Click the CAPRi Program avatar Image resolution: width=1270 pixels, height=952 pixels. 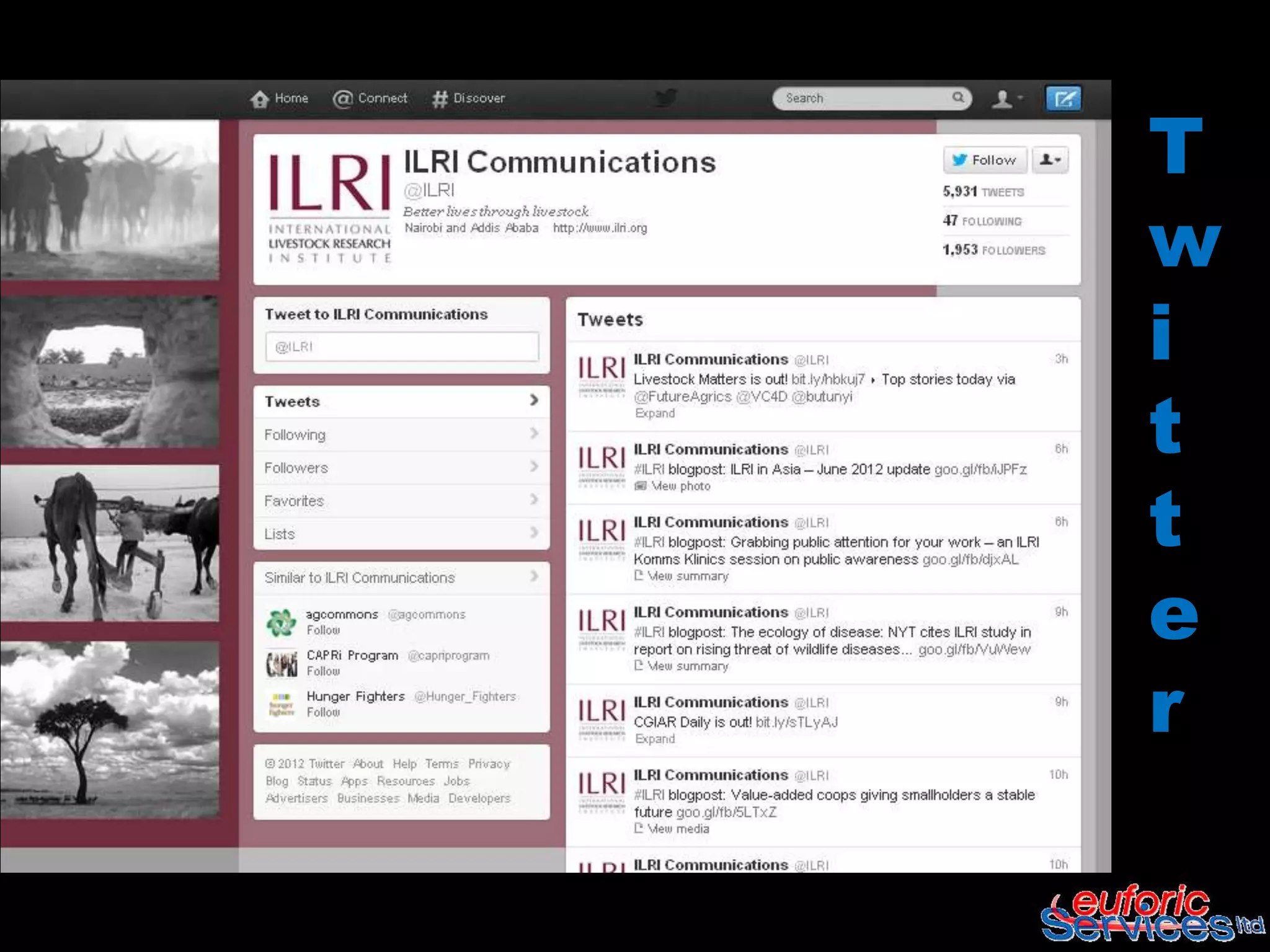tap(281, 664)
